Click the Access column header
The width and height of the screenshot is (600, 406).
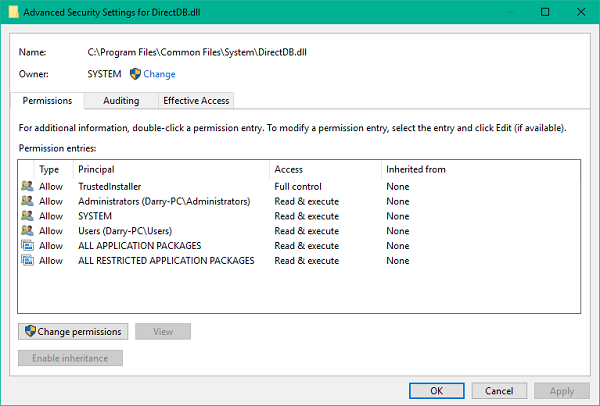(289, 169)
